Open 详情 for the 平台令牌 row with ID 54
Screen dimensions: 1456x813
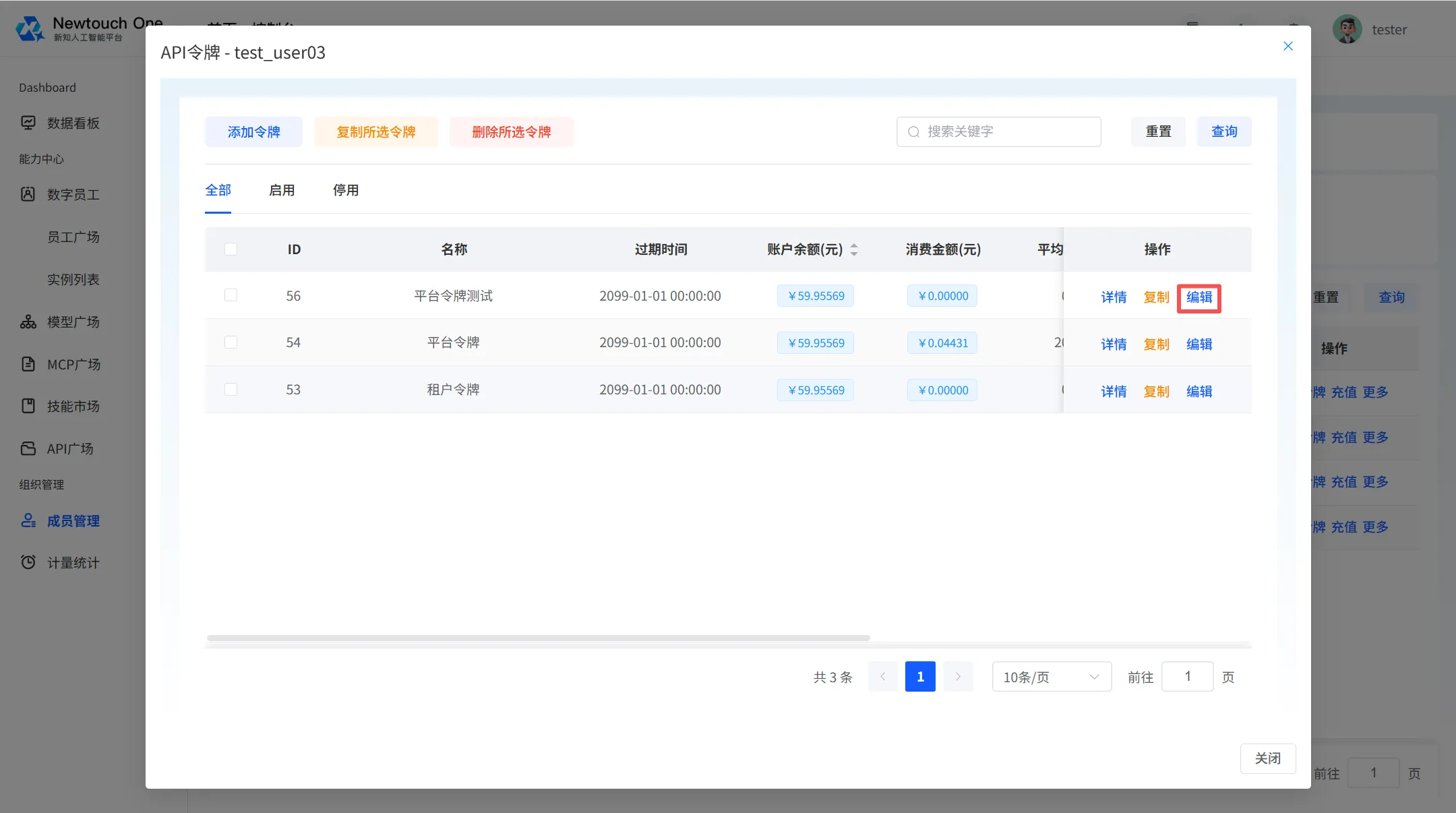pyautogui.click(x=1114, y=344)
